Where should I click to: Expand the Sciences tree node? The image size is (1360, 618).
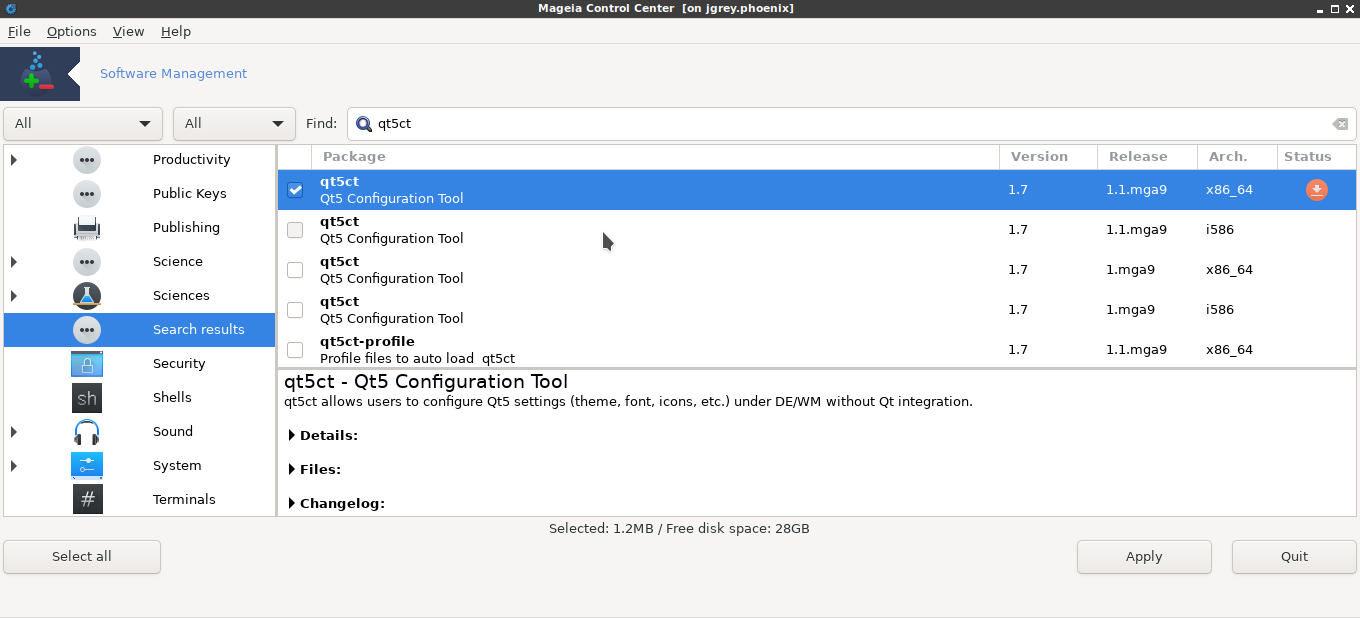point(14,296)
